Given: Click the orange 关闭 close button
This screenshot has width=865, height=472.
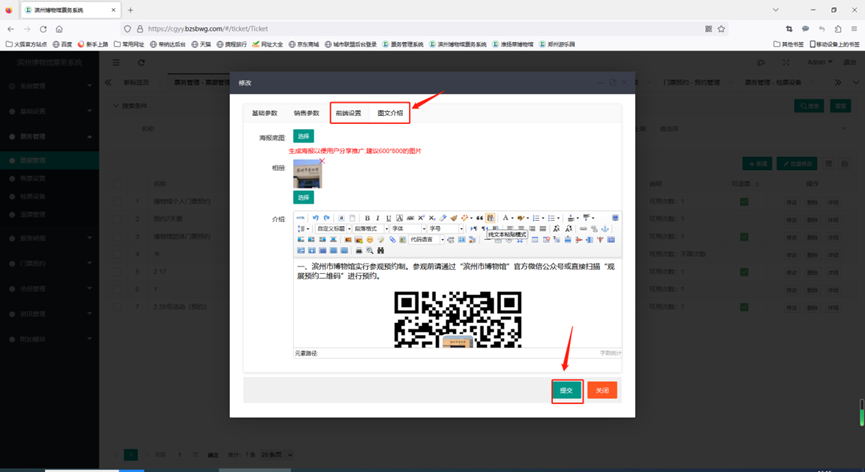Looking at the screenshot, I should [602, 390].
